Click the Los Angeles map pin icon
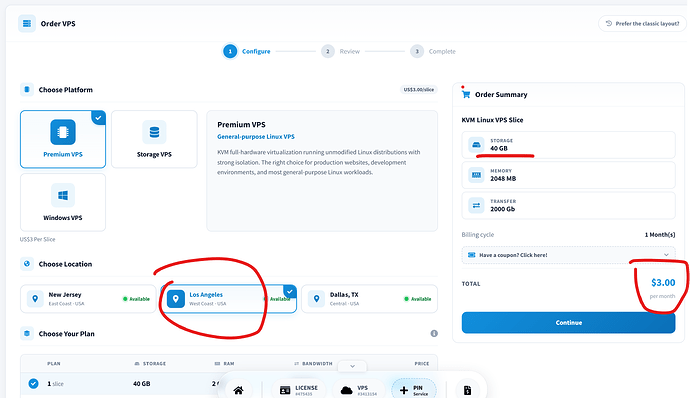690x398 pixels. point(176,299)
